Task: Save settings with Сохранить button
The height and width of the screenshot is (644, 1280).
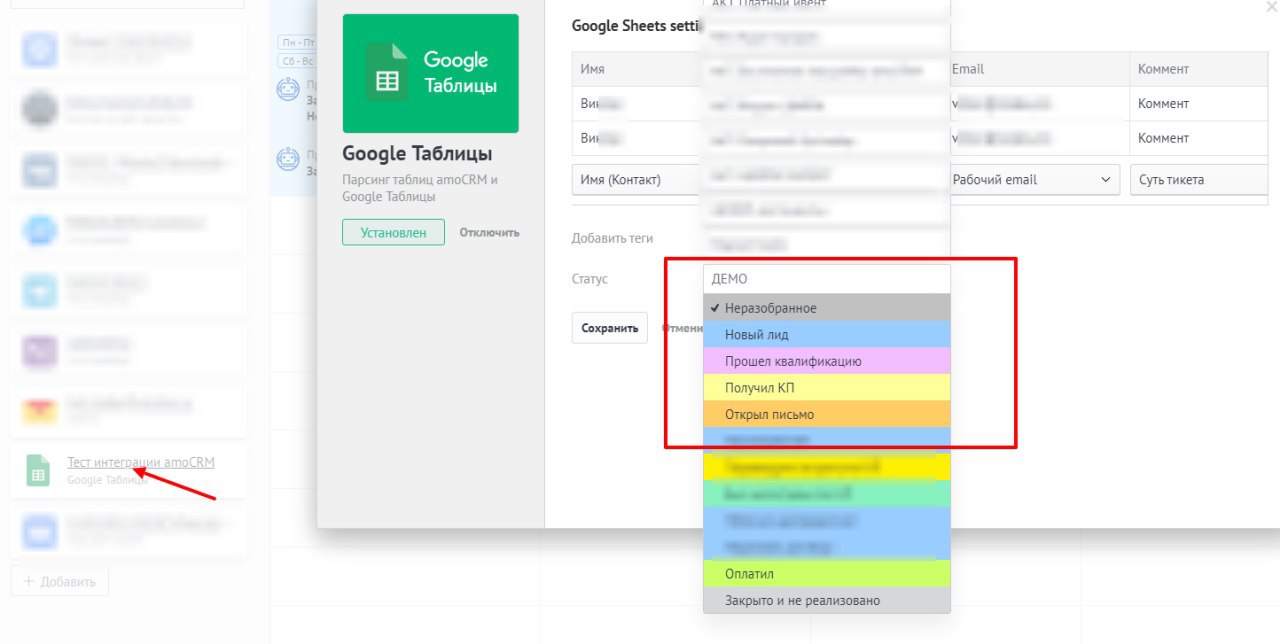Action: (x=610, y=328)
